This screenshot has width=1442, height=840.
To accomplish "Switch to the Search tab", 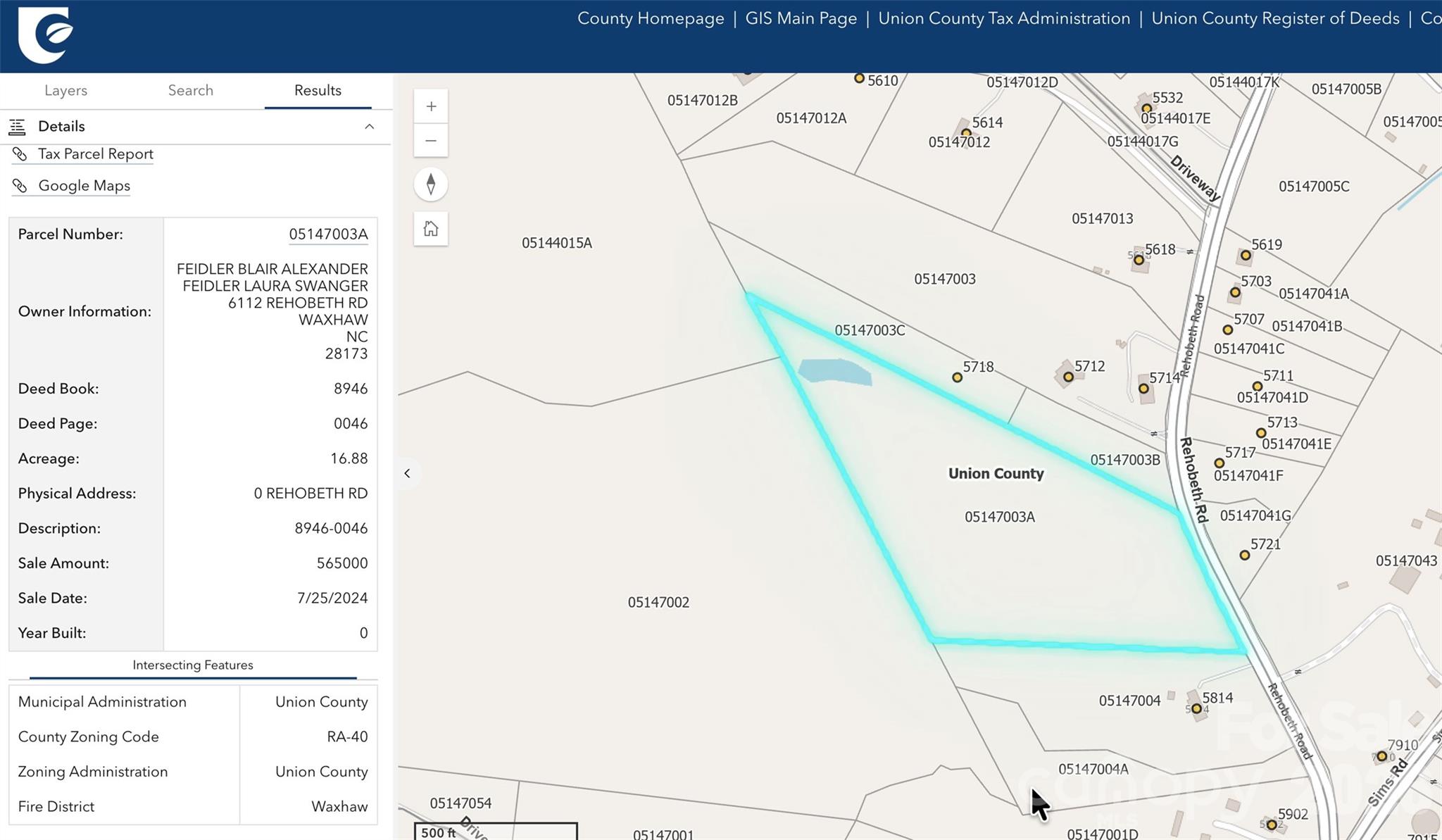I will (x=190, y=90).
